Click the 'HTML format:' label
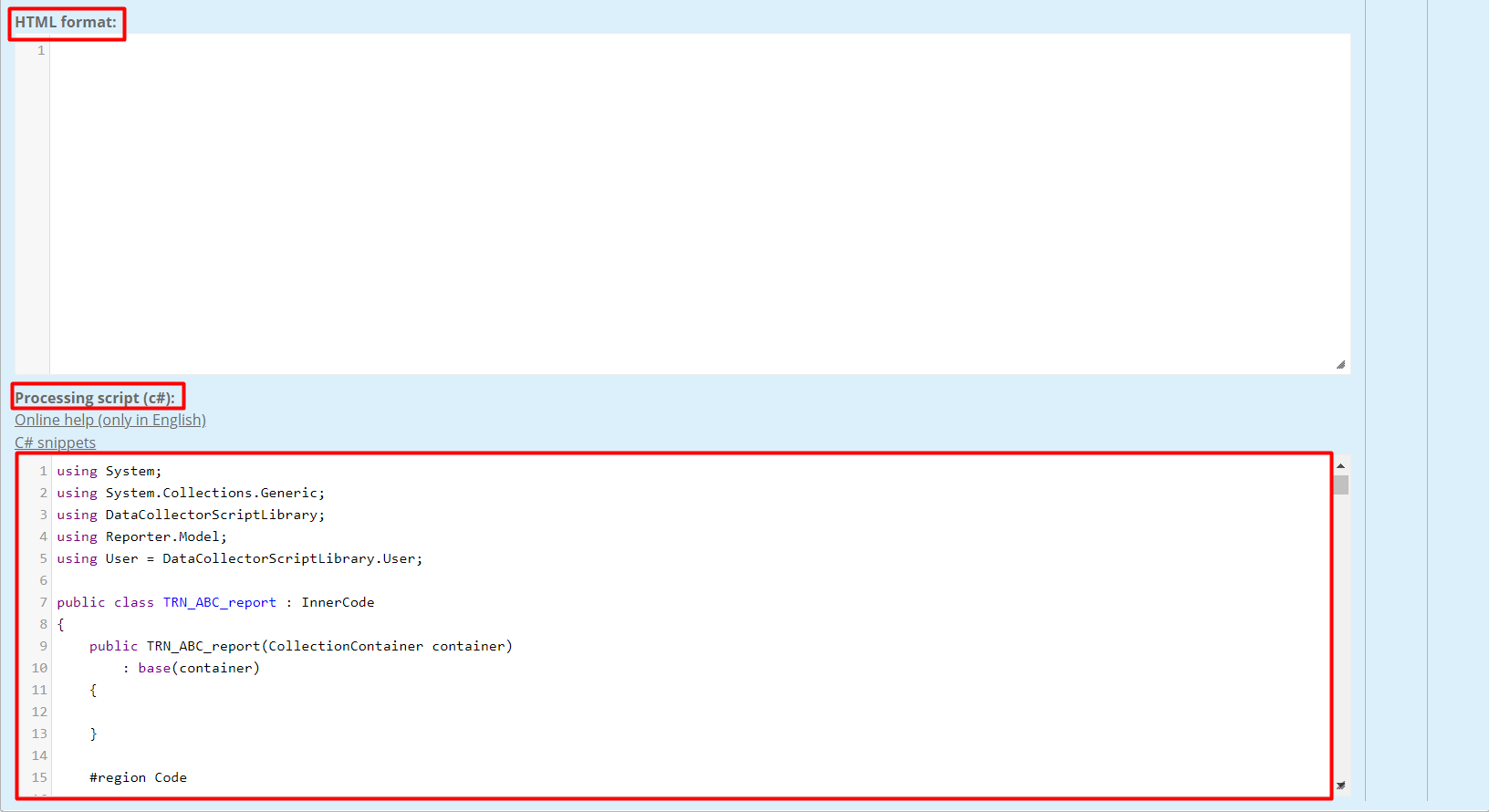1489x812 pixels. (66, 23)
